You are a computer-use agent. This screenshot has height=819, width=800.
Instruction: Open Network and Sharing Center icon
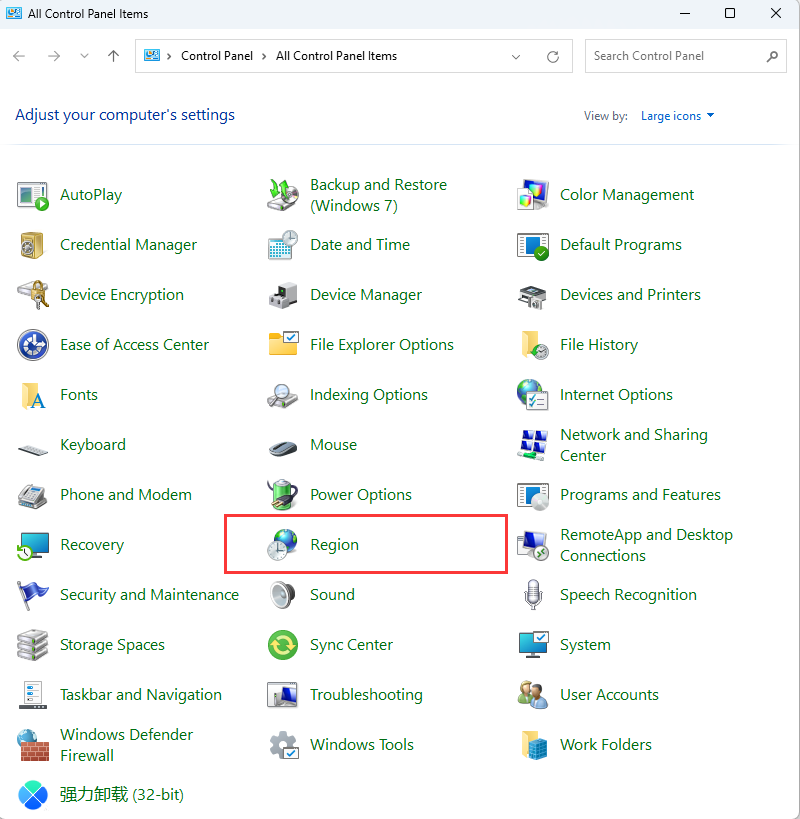click(x=532, y=445)
